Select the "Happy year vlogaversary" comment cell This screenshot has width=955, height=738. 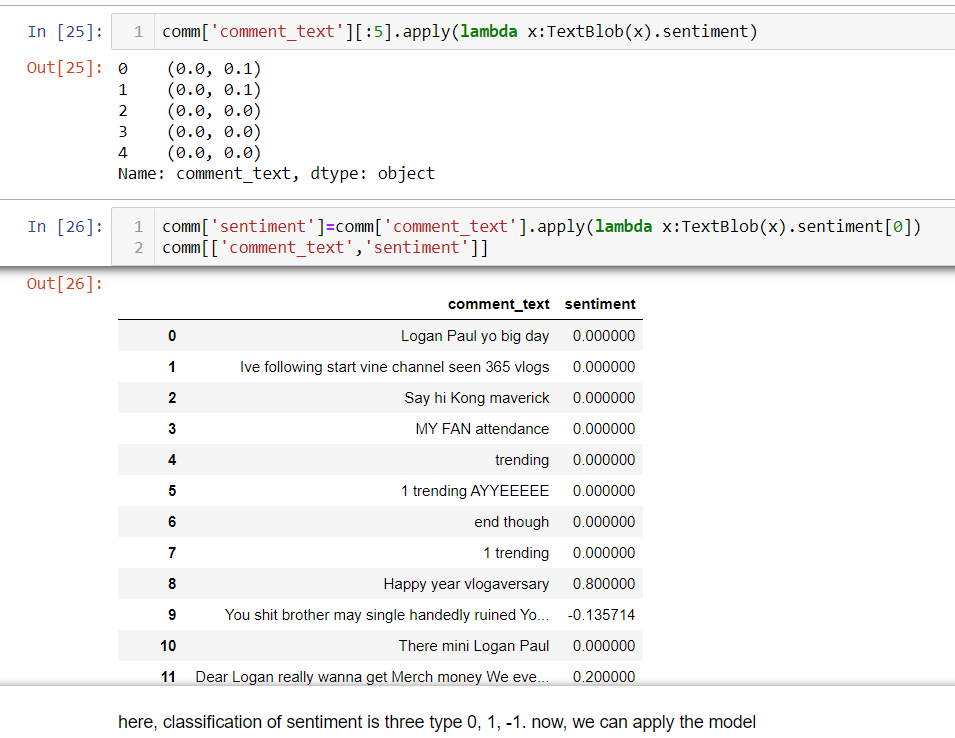466,584
